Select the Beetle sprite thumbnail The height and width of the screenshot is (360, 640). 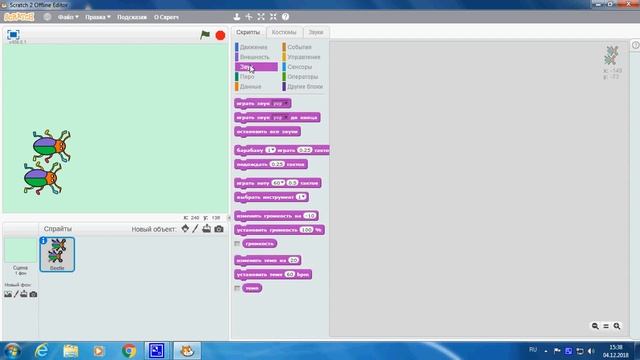pyautogui.click(x=57, y=254)
